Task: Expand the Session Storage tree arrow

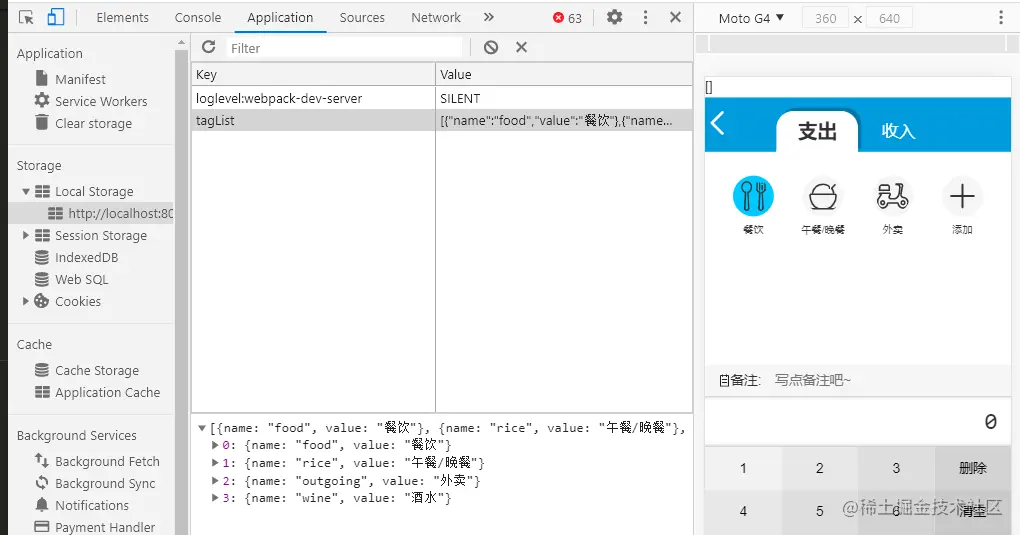Action: pos(26,235)
